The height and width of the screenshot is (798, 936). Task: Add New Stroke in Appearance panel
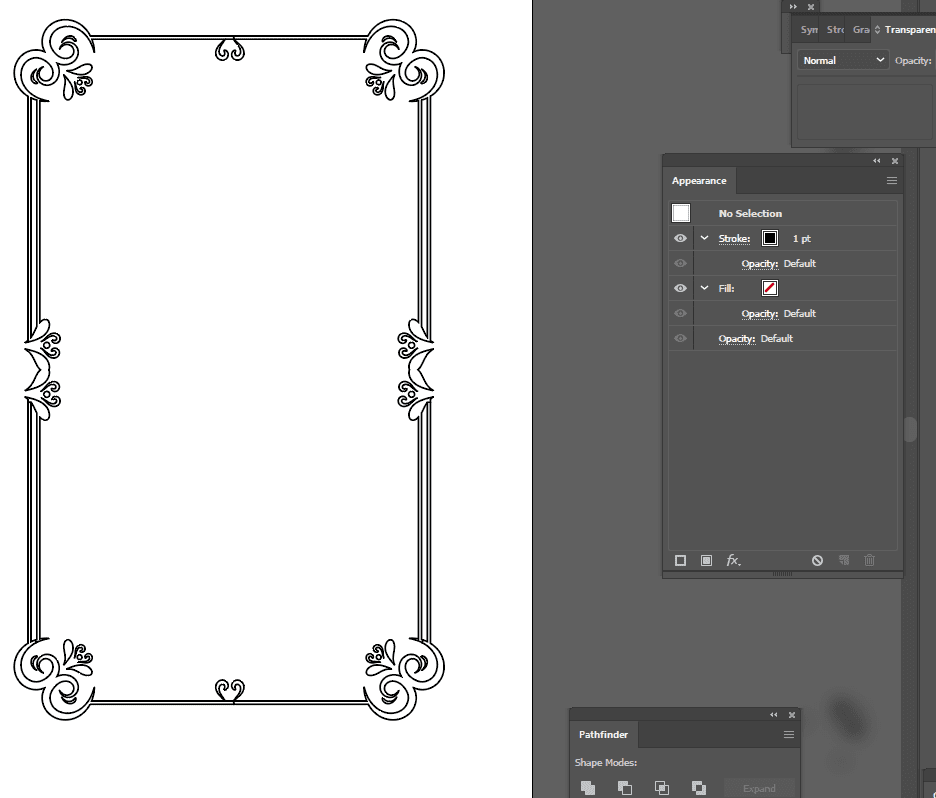point(681,560)
